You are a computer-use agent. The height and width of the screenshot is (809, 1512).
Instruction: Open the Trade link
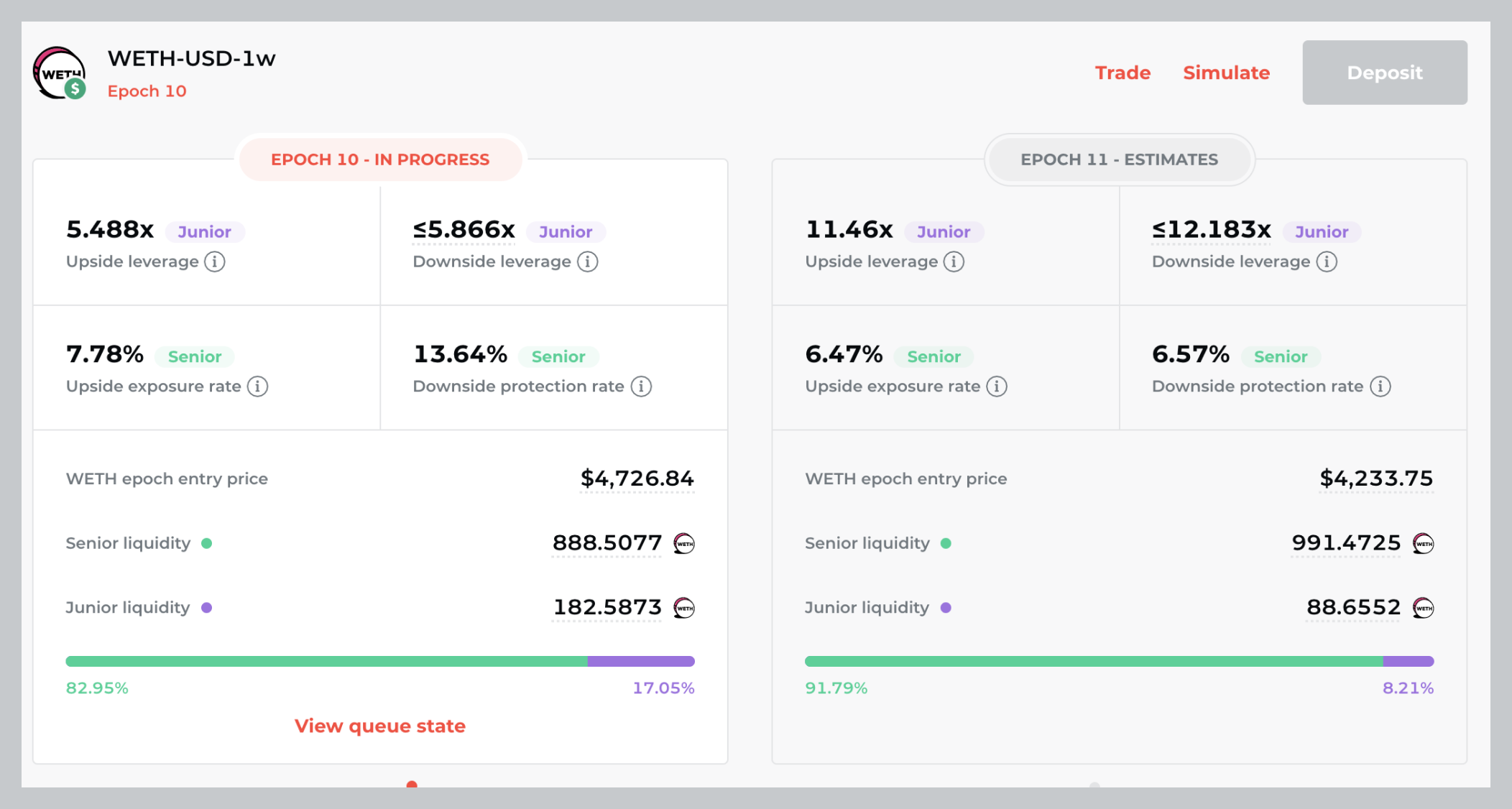coord(1123,73)
